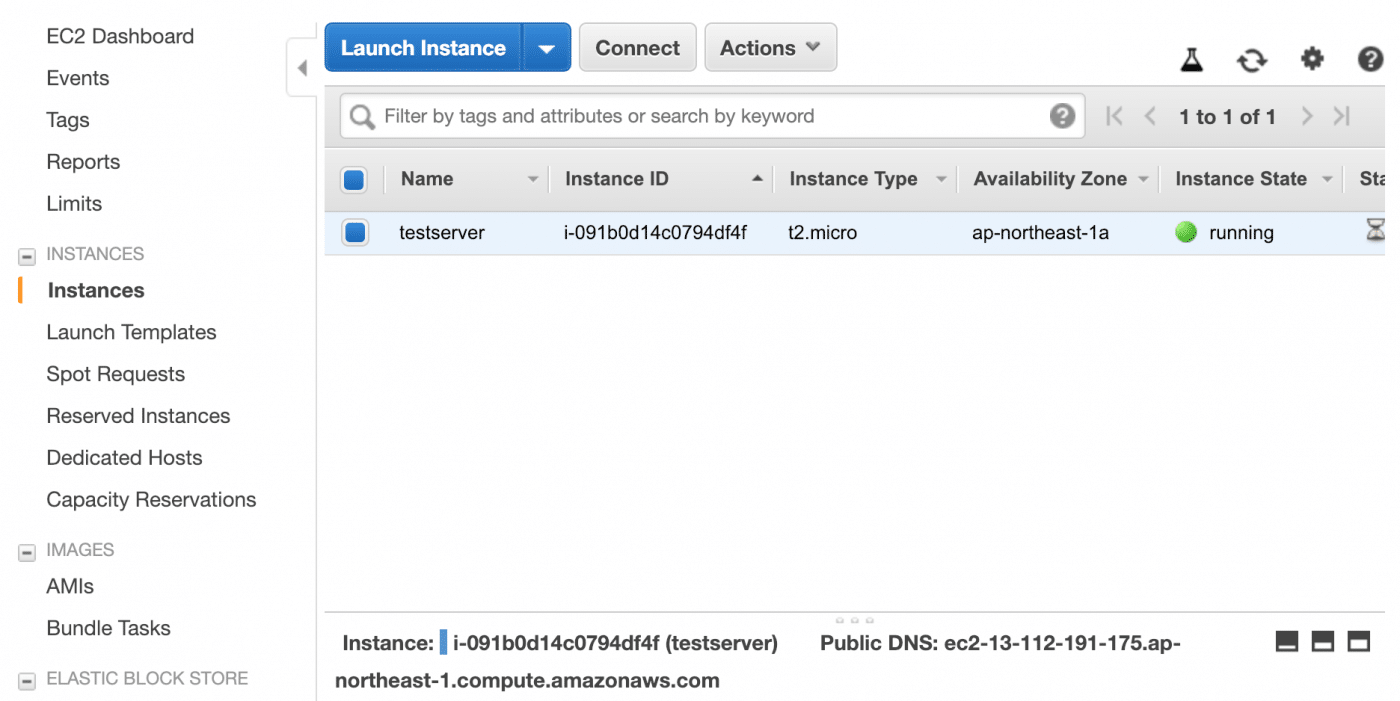Click the Availability Zone column header
The image size is (1400, 701).
[1050, 179]
